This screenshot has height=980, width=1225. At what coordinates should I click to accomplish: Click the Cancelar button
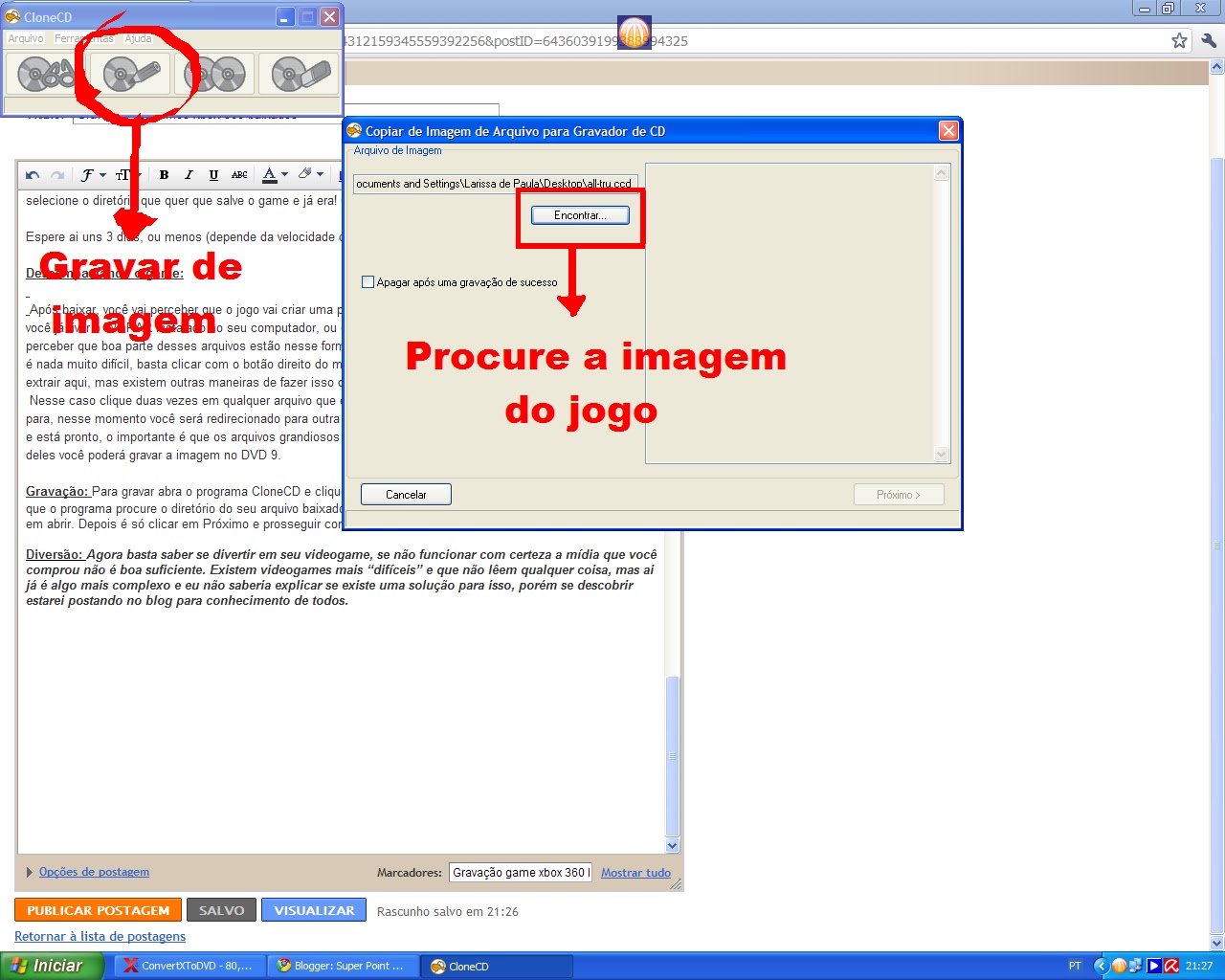406,495
